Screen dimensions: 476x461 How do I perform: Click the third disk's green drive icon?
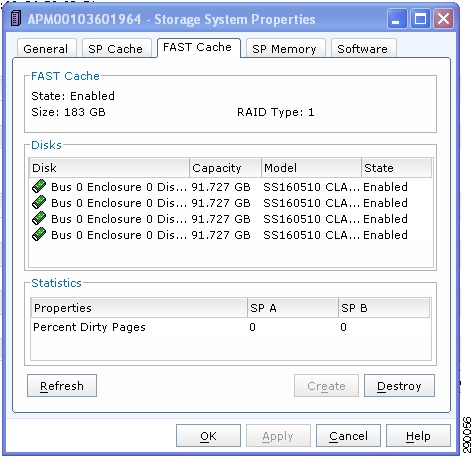(39, 218)
